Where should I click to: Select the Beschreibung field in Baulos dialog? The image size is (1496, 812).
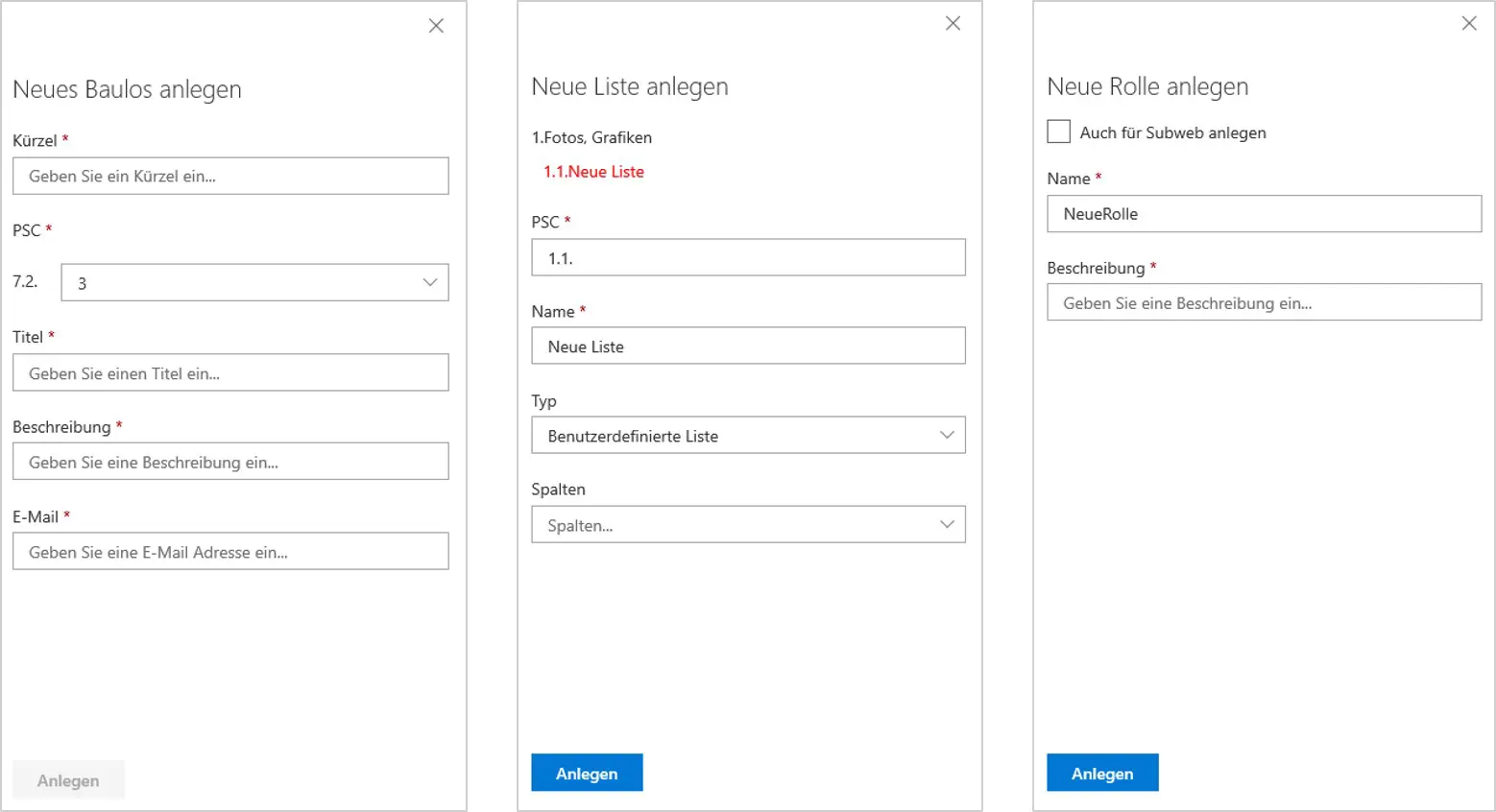229,461
